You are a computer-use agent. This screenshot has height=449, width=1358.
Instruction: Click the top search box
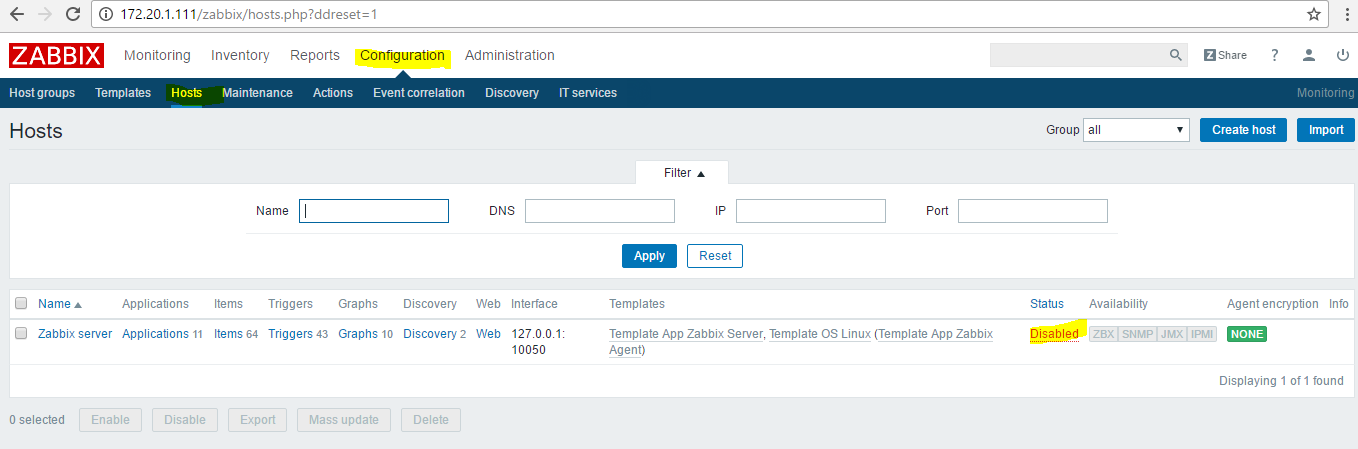[1078, 55]
